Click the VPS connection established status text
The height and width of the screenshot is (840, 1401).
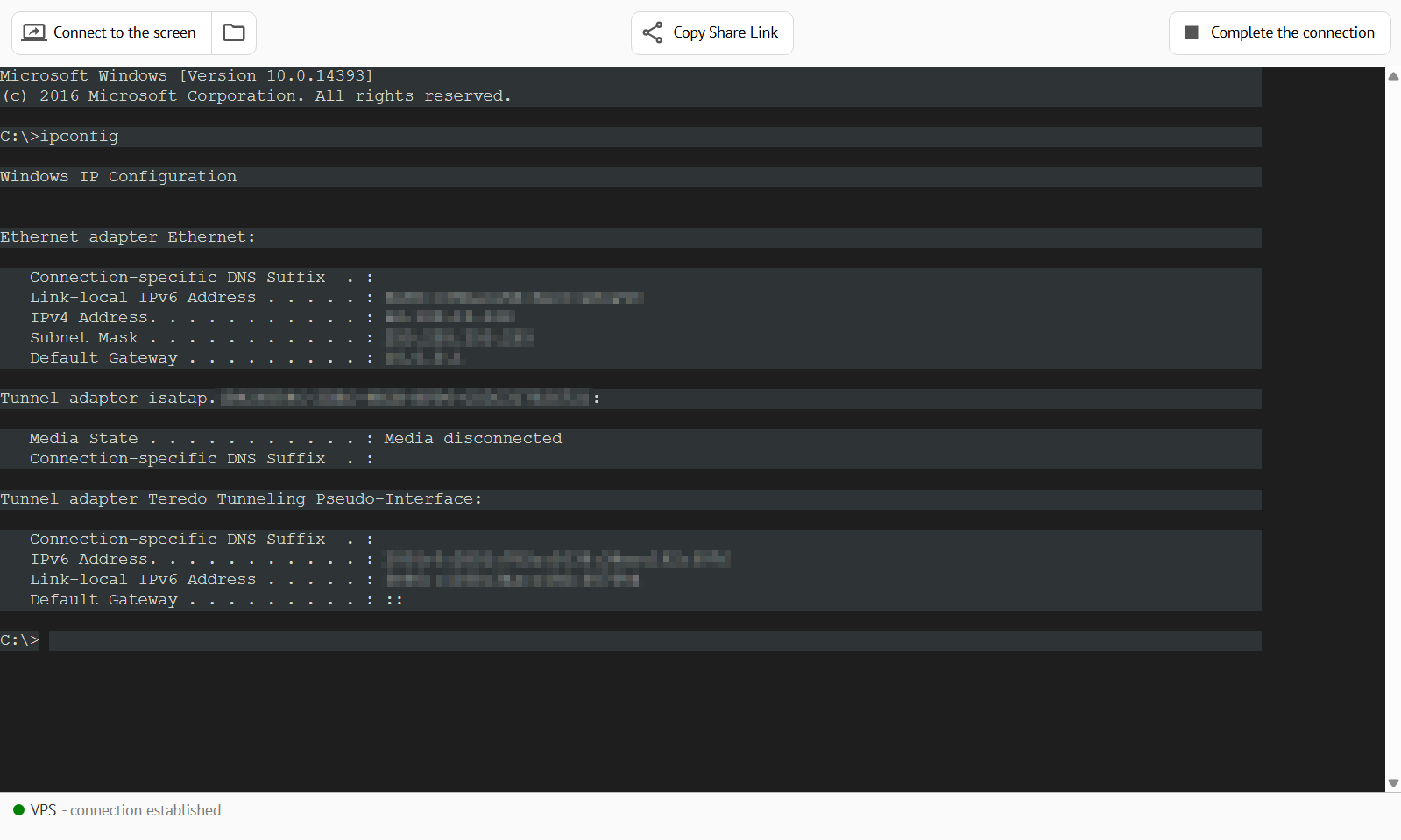[x=125, y=810]
